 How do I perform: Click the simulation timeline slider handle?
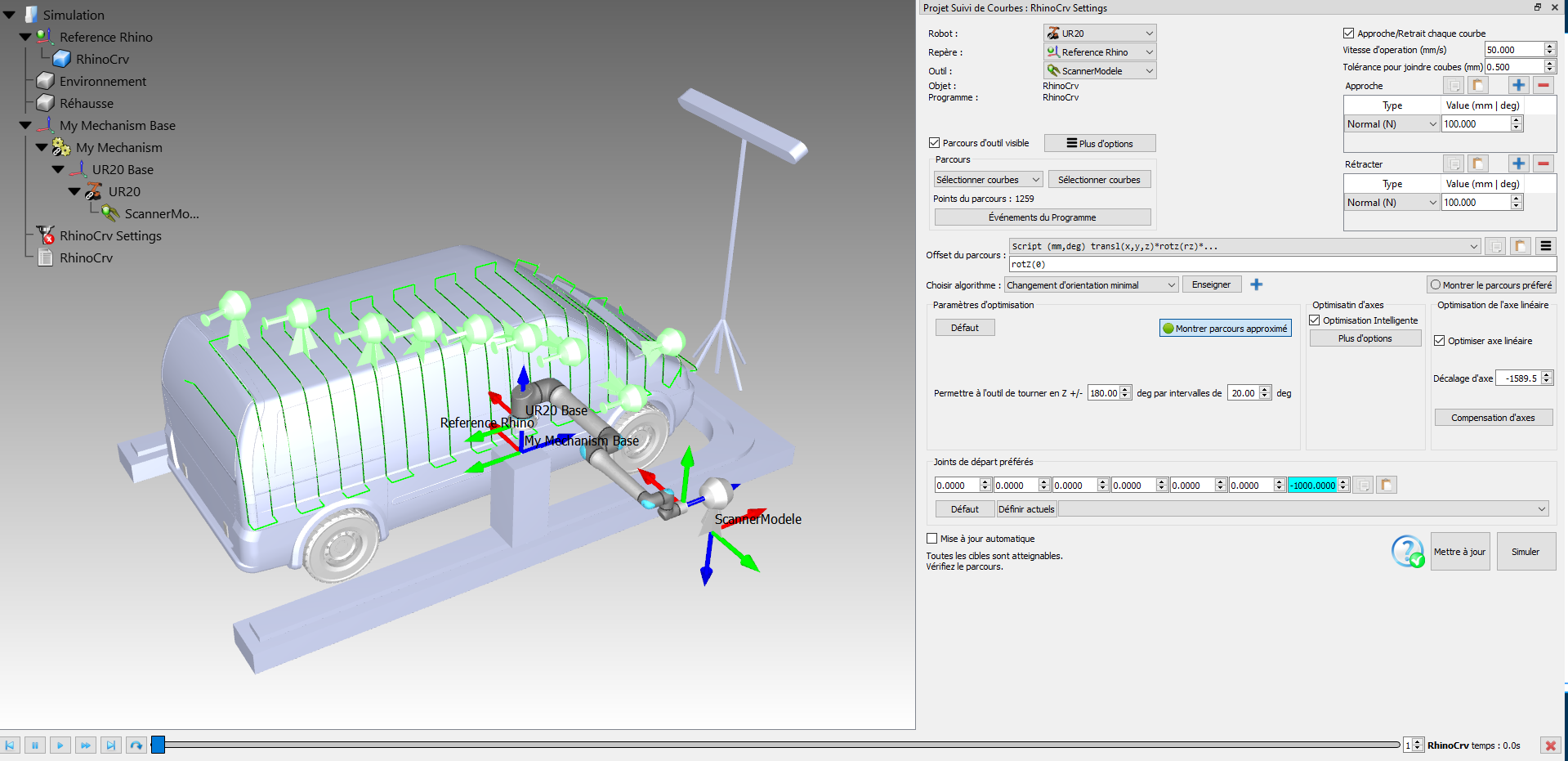pos(159,745)
